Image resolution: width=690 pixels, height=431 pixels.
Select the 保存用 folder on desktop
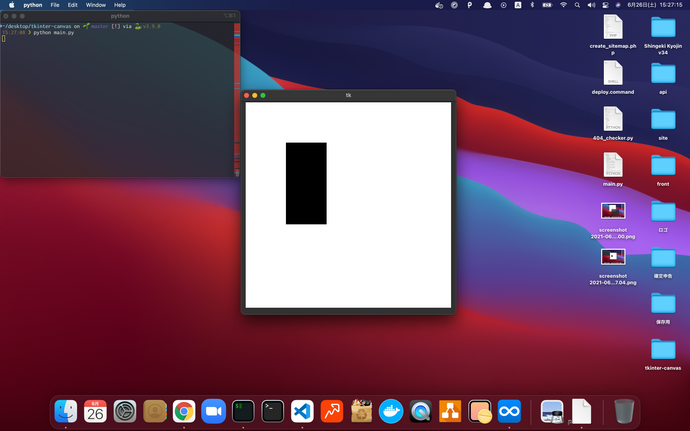(x=663, y=303)
